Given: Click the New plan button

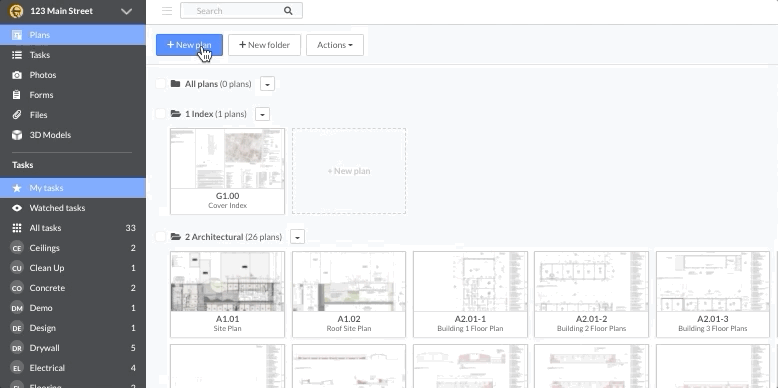Looking at the screenshot, I should (x=189, y=45).
